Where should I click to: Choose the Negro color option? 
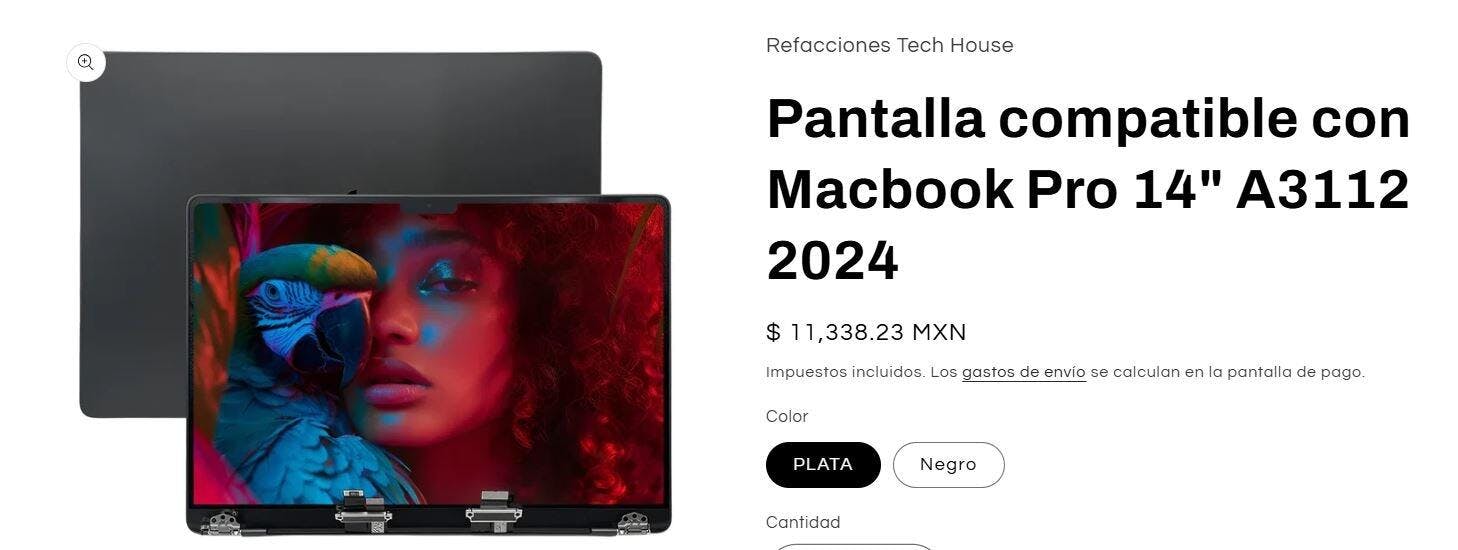[948, 465]
